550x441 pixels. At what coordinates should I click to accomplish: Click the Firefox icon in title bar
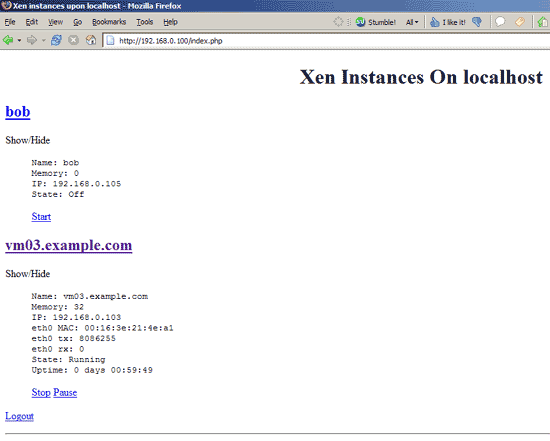(6, 6)
